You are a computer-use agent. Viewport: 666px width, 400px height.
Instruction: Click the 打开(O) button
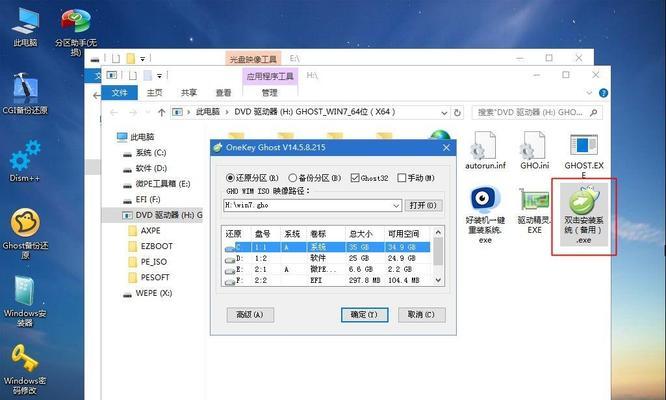(419, 205)
